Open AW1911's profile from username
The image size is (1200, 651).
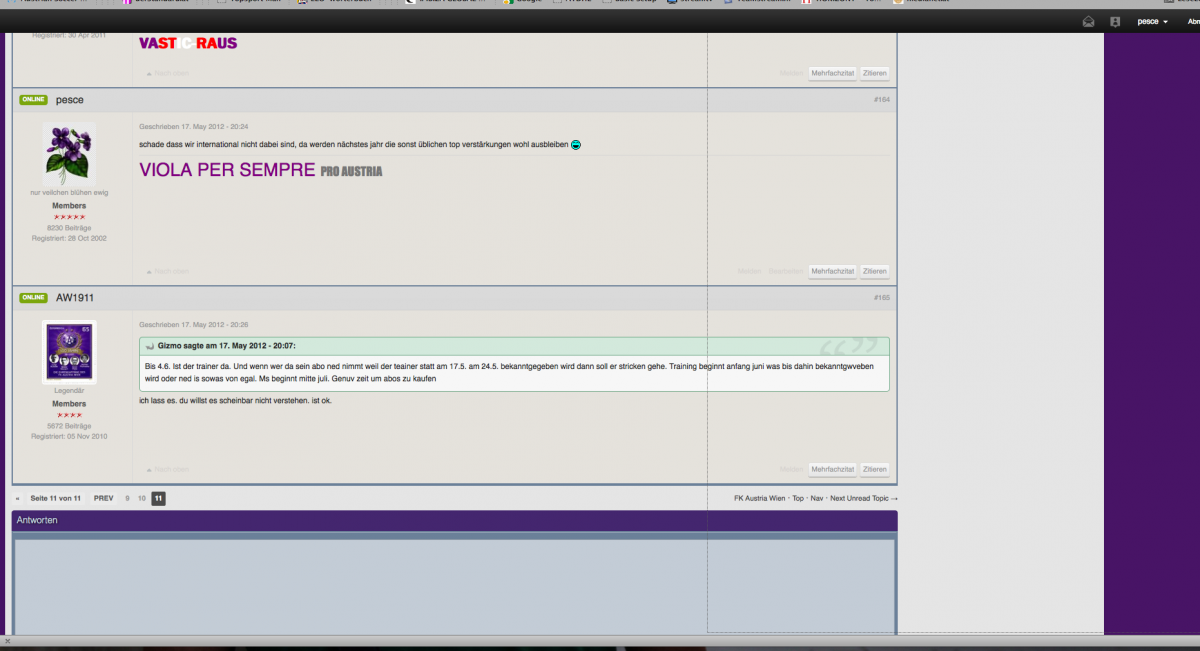75,298
